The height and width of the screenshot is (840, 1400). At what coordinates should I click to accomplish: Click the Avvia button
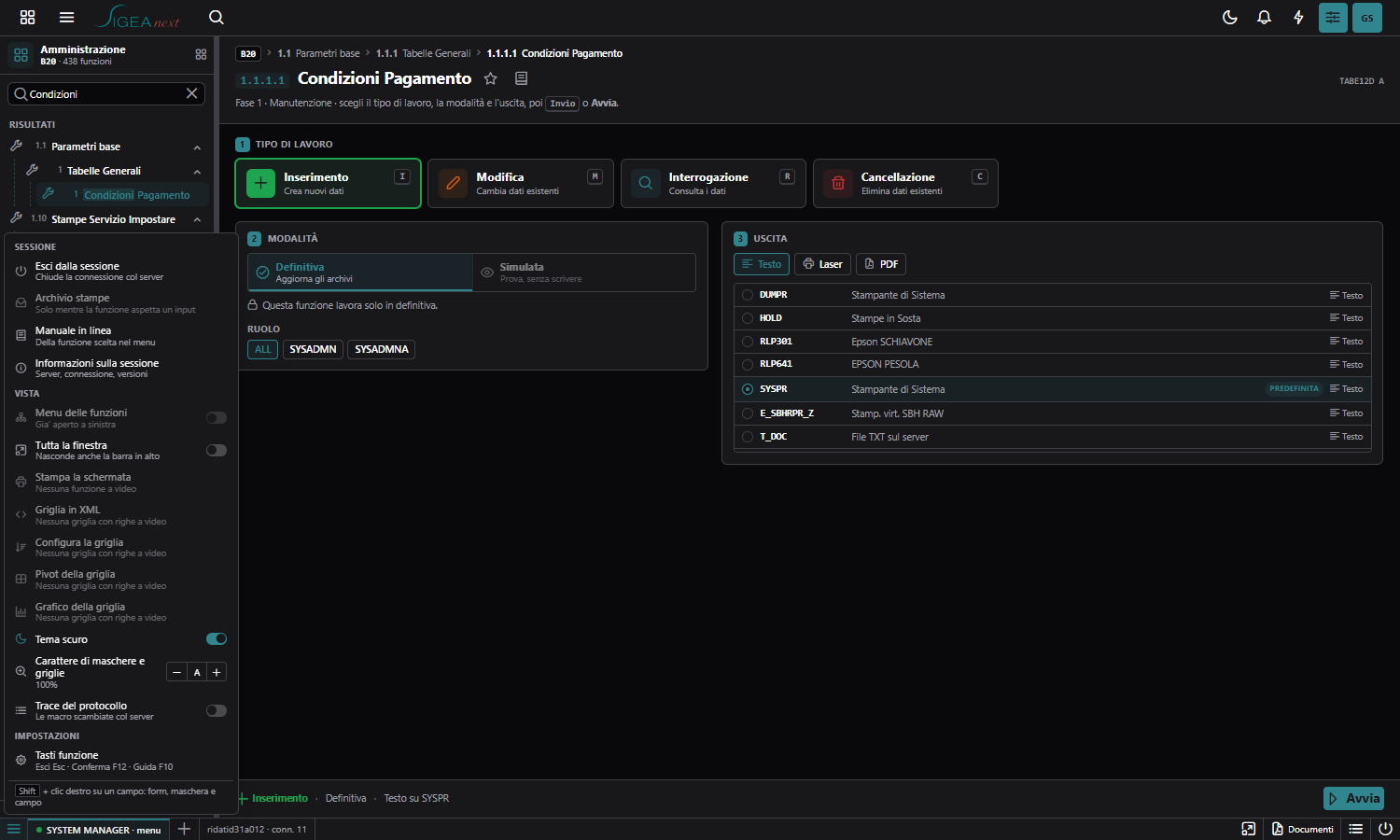pos(1353,799)
